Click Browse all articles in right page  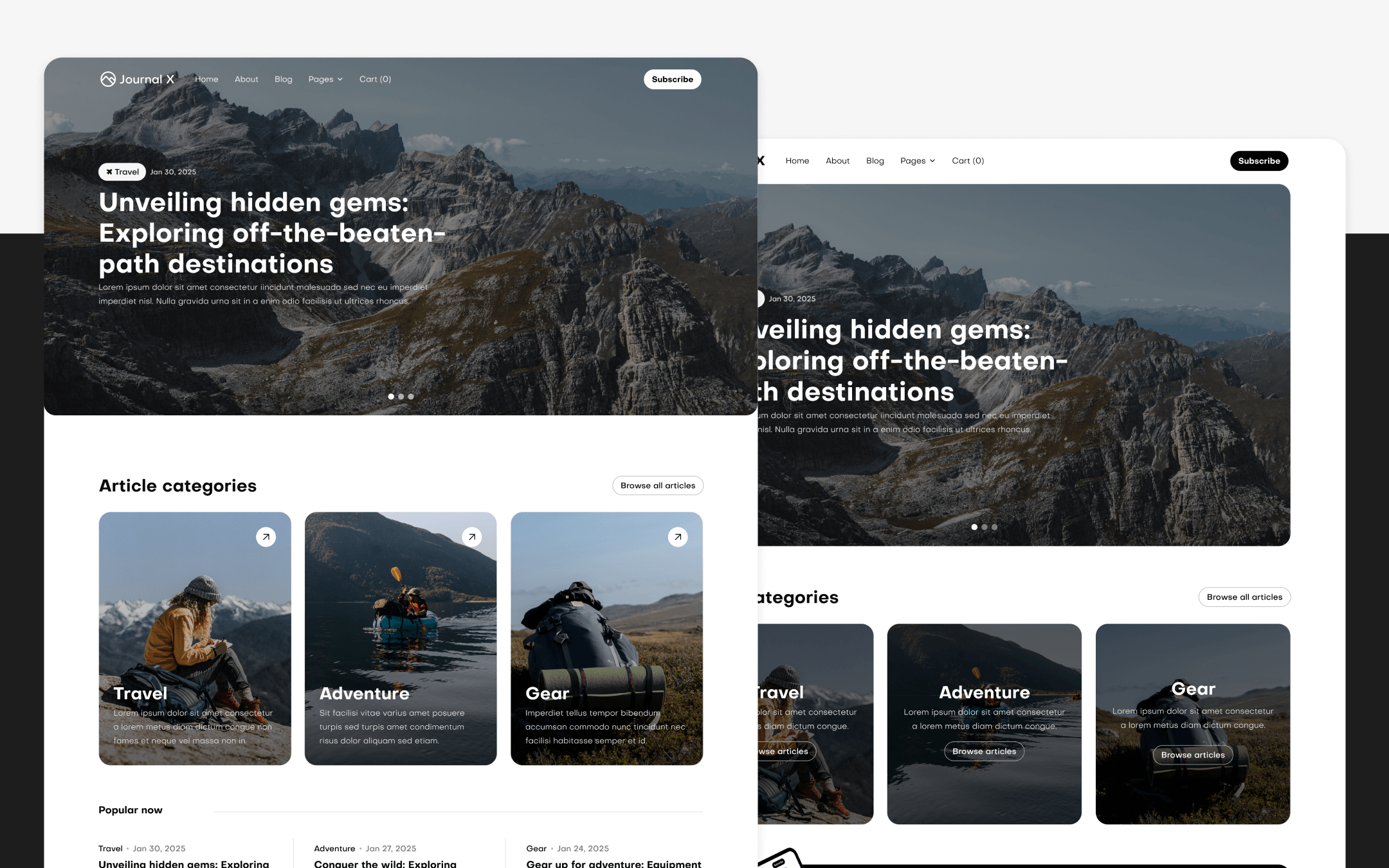[1244, 597]
